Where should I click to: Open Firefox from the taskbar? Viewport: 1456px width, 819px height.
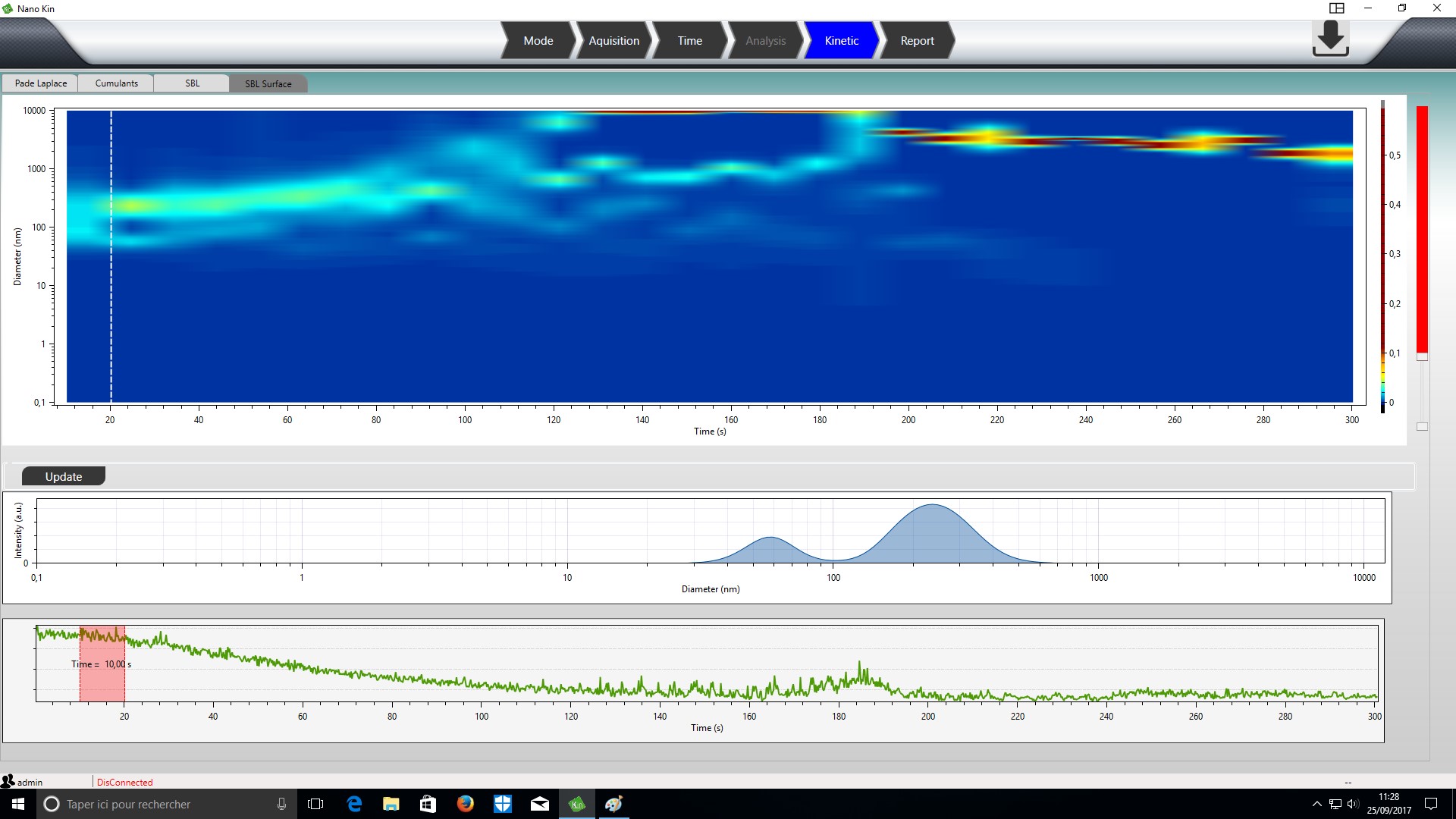pos(465,804)
